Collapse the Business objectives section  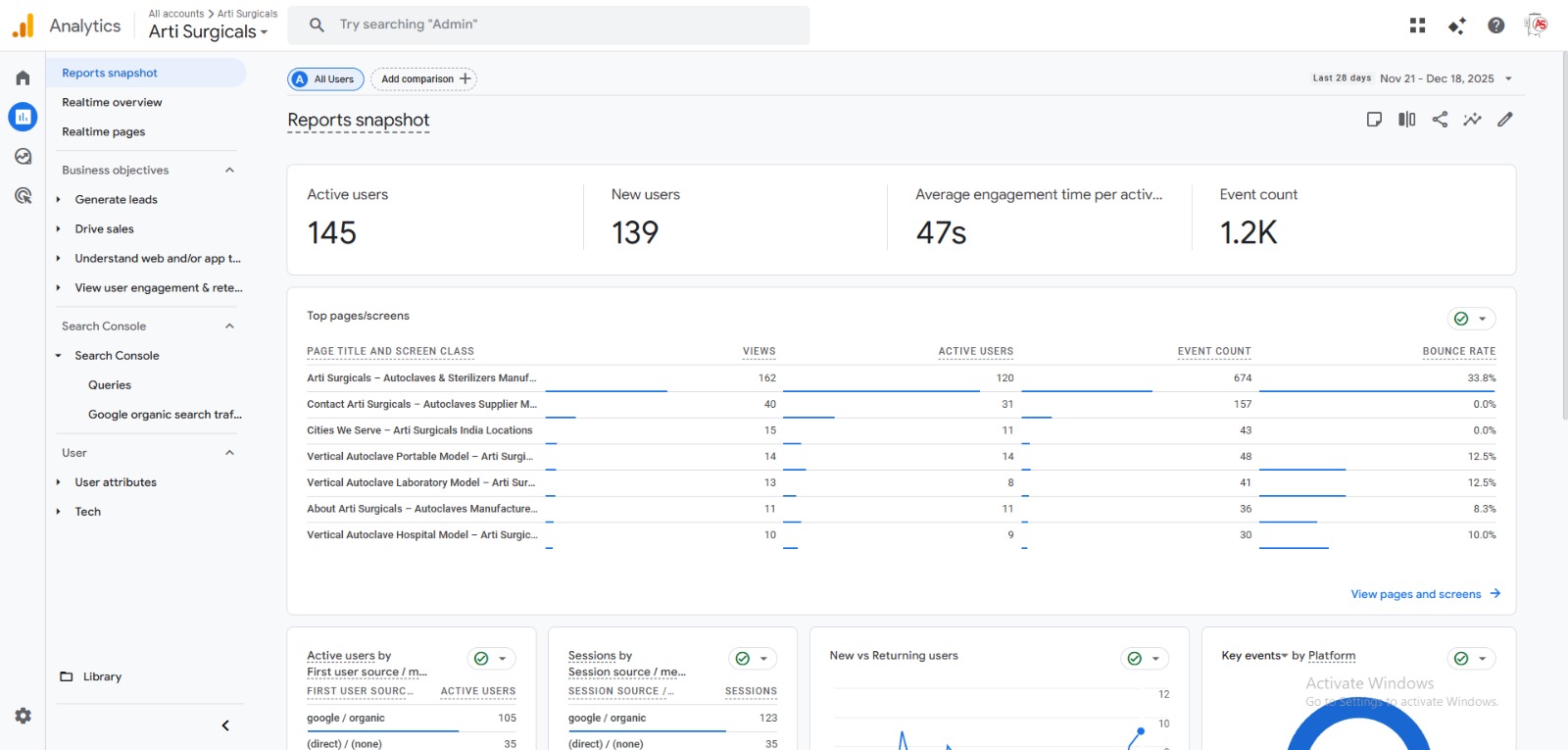[x=229, y=170]
